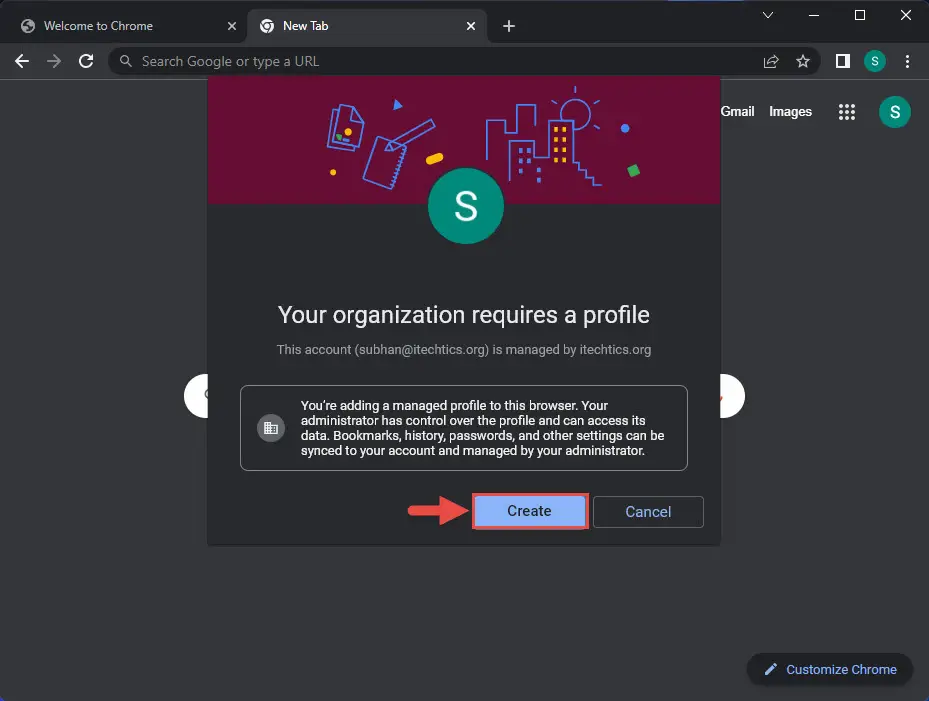Open the Chrome profile avatar in toolbar
Image resolution: width=929 pixels, height=701 pixels.
point(874,61)
